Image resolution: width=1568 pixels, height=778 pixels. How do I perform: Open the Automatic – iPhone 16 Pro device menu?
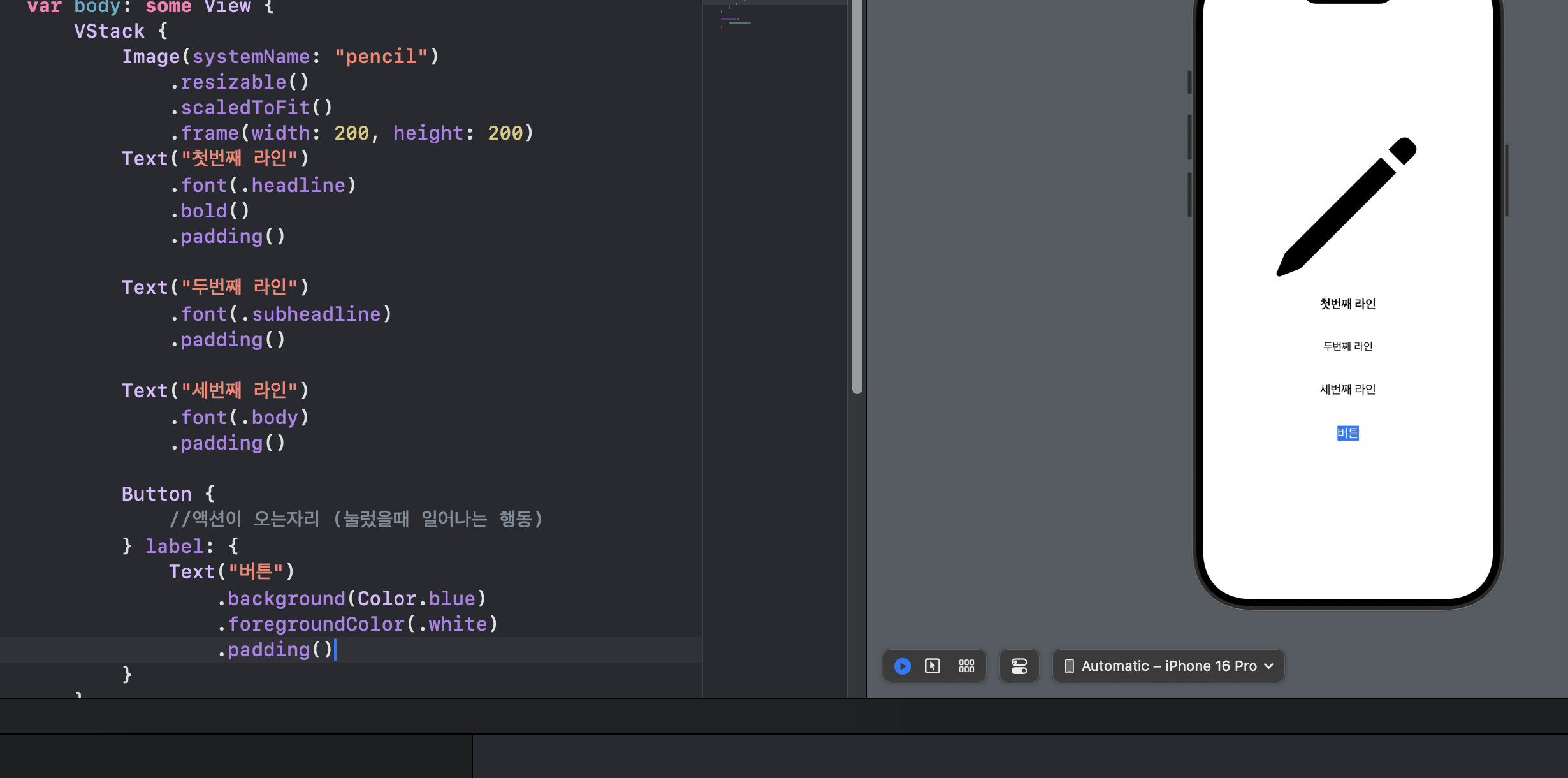click(1168, 666)
